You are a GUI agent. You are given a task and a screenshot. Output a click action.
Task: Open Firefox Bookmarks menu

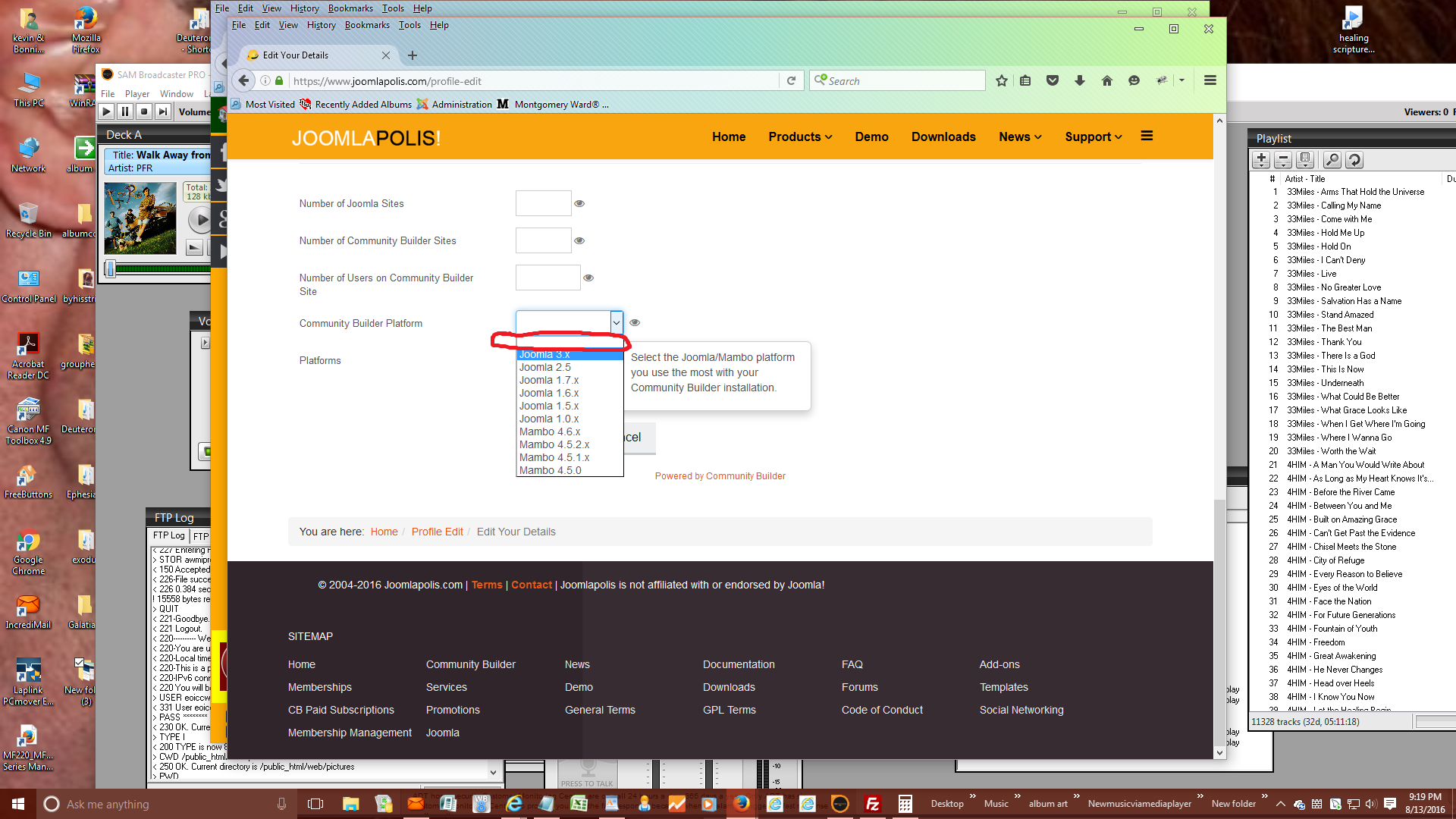tap(367, 25)
